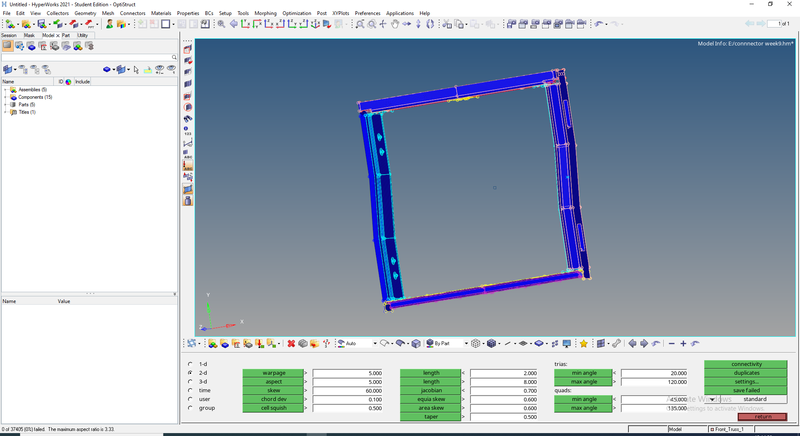The width and height of the screenshot is (800, 436).
Task: Click the save failed button
Action: (x=746, y=390)
